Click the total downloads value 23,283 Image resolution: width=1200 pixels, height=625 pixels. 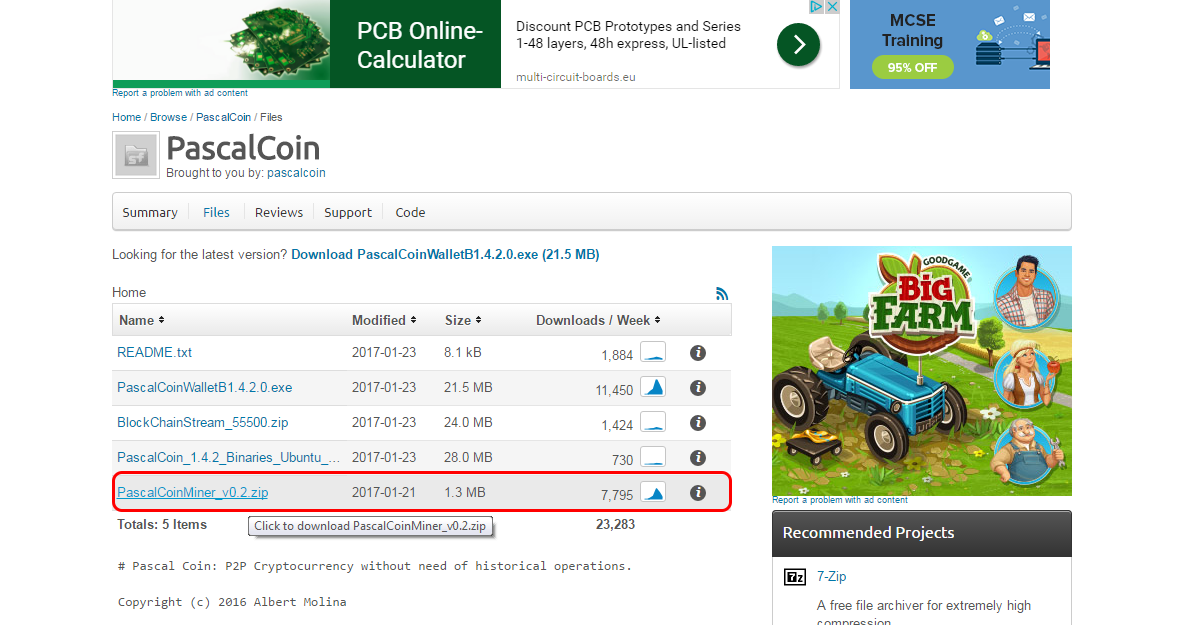[615, 524]
